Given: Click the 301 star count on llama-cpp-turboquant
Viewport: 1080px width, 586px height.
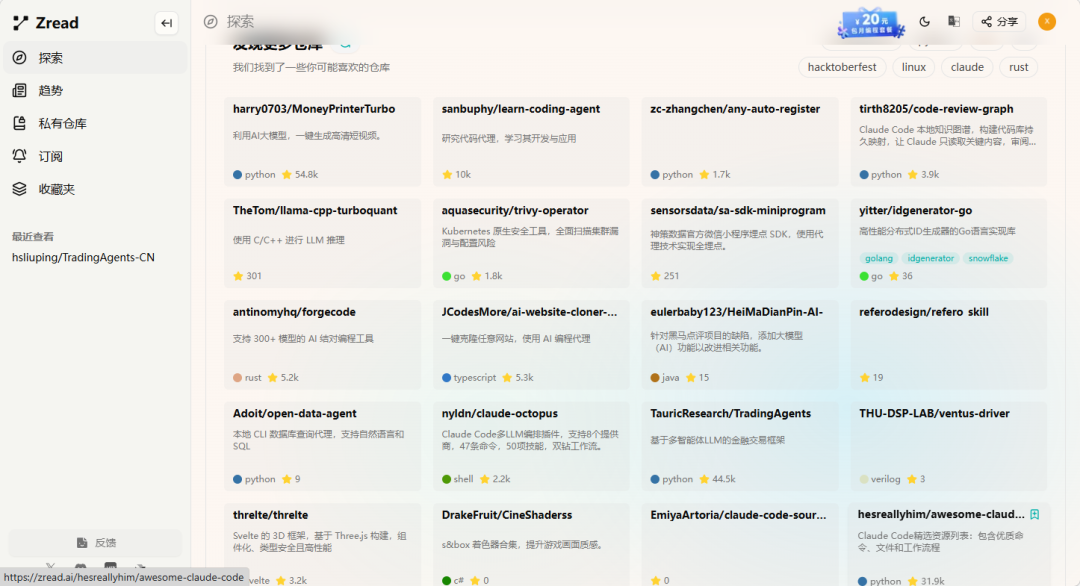Looking at the screenshot, I should (x=248, y=276).
